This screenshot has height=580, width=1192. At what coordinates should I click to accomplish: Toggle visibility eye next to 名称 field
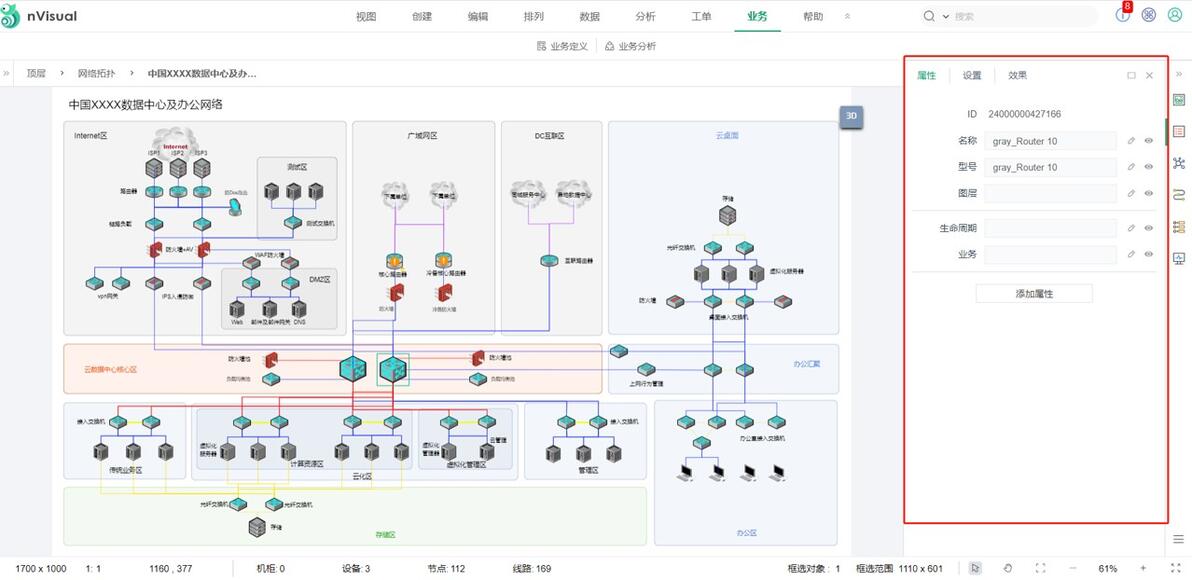click(x=1148, y=140)
